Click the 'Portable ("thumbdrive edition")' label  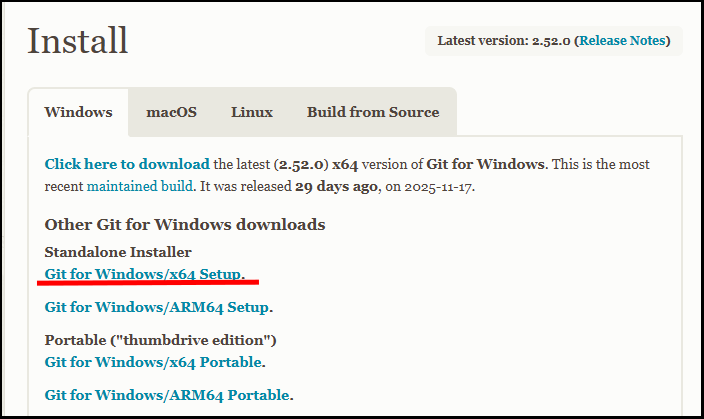161,340
